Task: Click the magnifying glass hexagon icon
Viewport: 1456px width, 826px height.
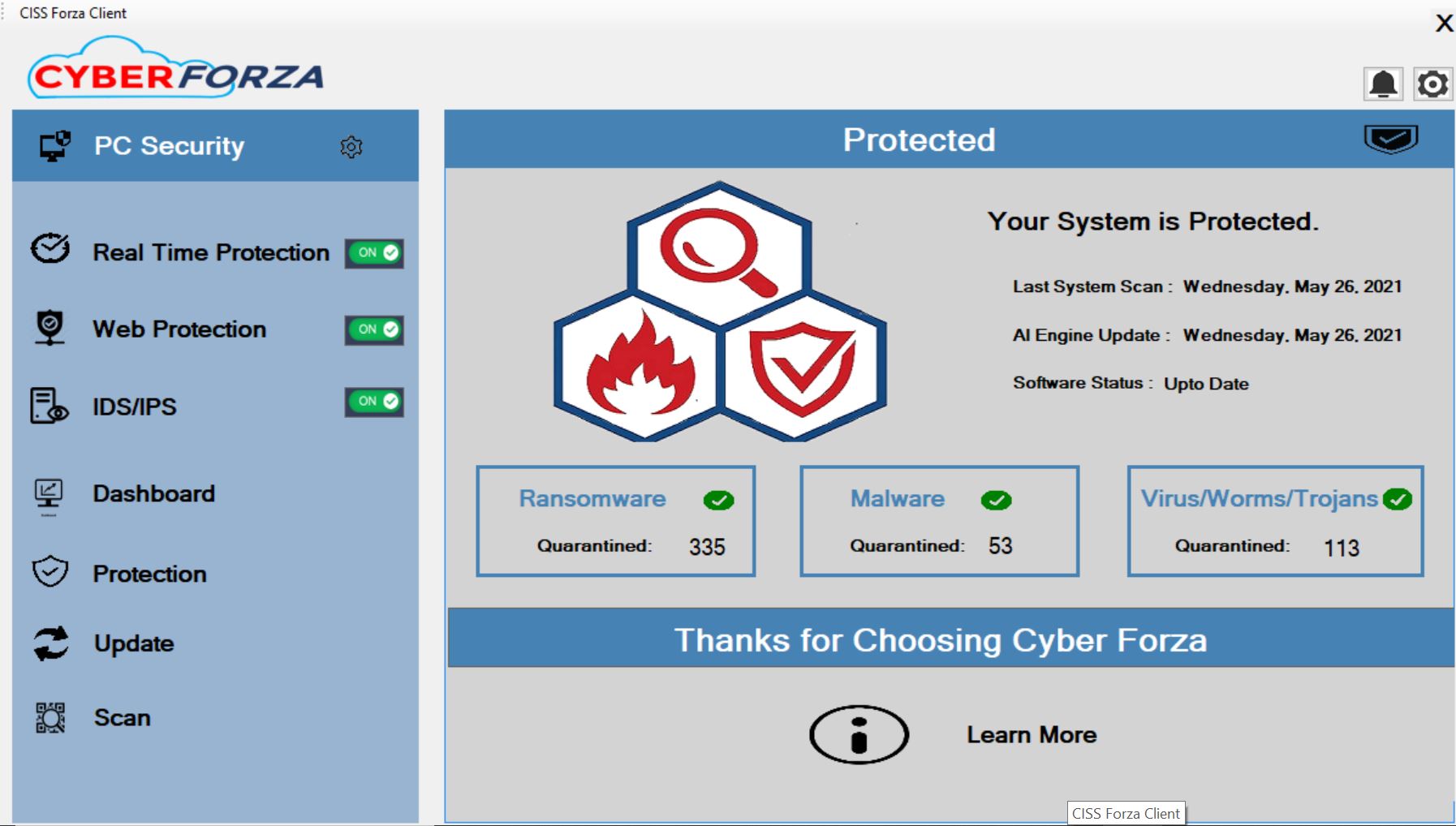Action: [719, 253]
